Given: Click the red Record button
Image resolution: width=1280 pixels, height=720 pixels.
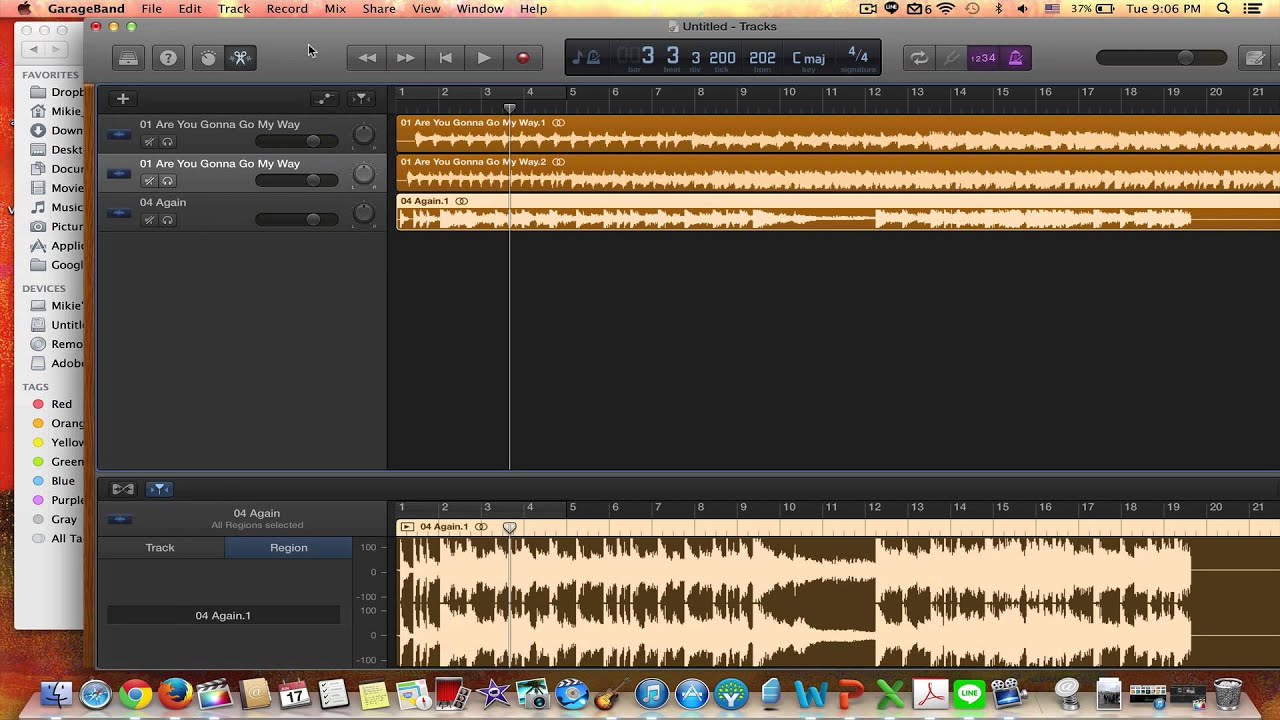Looking at the screenshot, I should [522, 58].
